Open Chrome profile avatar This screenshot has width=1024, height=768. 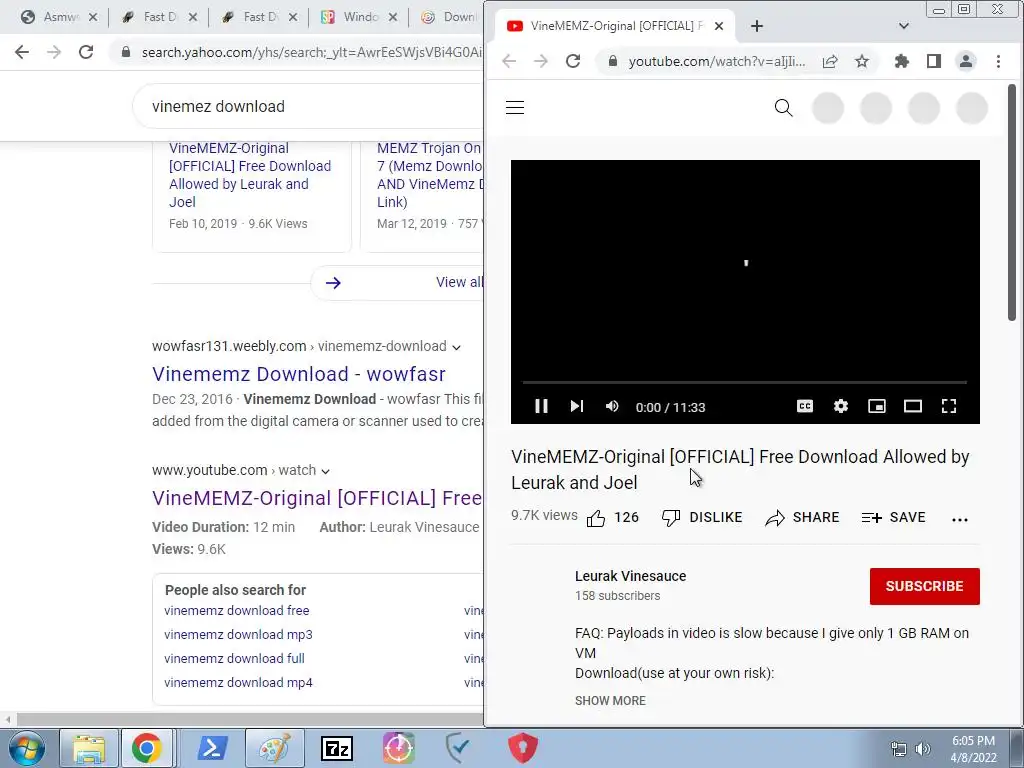tap(965, 61)
